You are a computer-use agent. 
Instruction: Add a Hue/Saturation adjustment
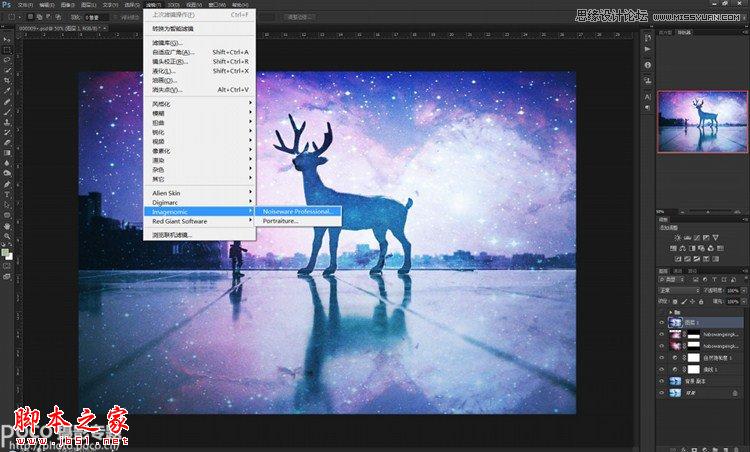(x=673, y=248)
